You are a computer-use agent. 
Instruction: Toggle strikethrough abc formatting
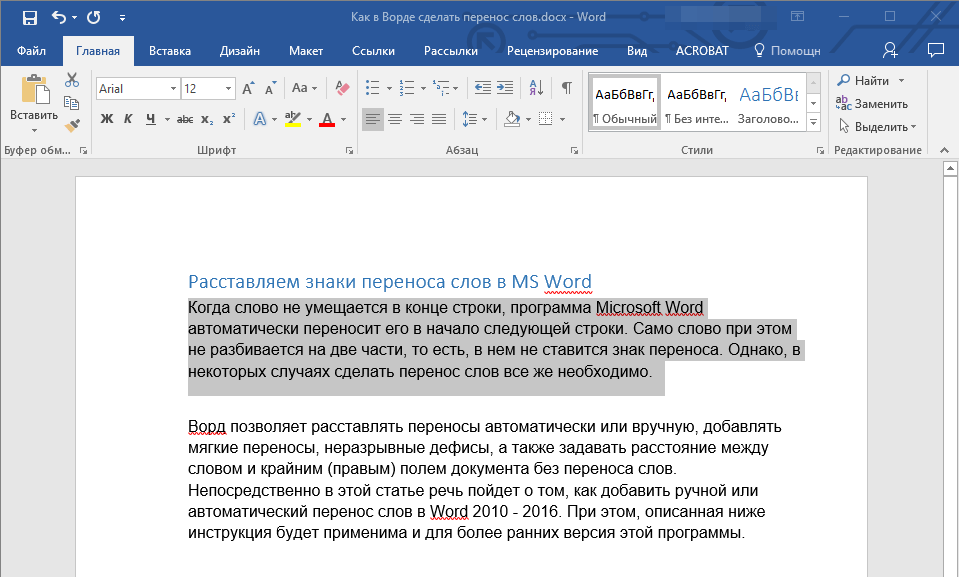185,119
